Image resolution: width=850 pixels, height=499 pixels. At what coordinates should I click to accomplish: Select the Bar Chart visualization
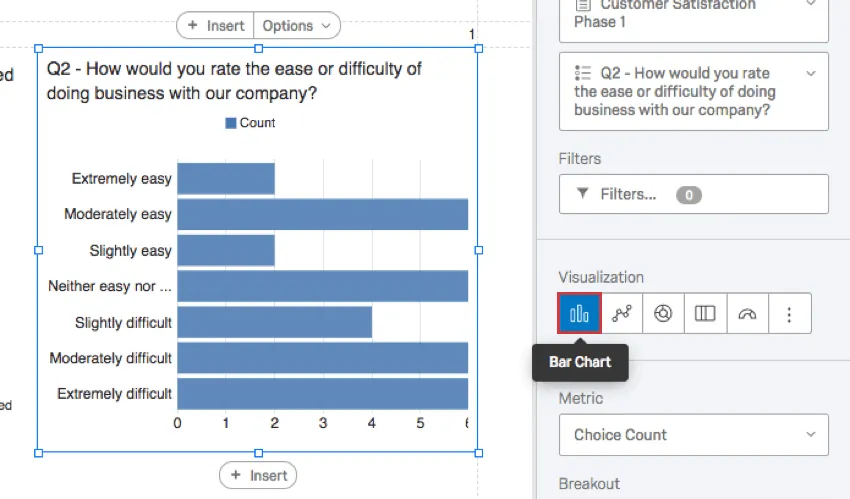[579, 314]
